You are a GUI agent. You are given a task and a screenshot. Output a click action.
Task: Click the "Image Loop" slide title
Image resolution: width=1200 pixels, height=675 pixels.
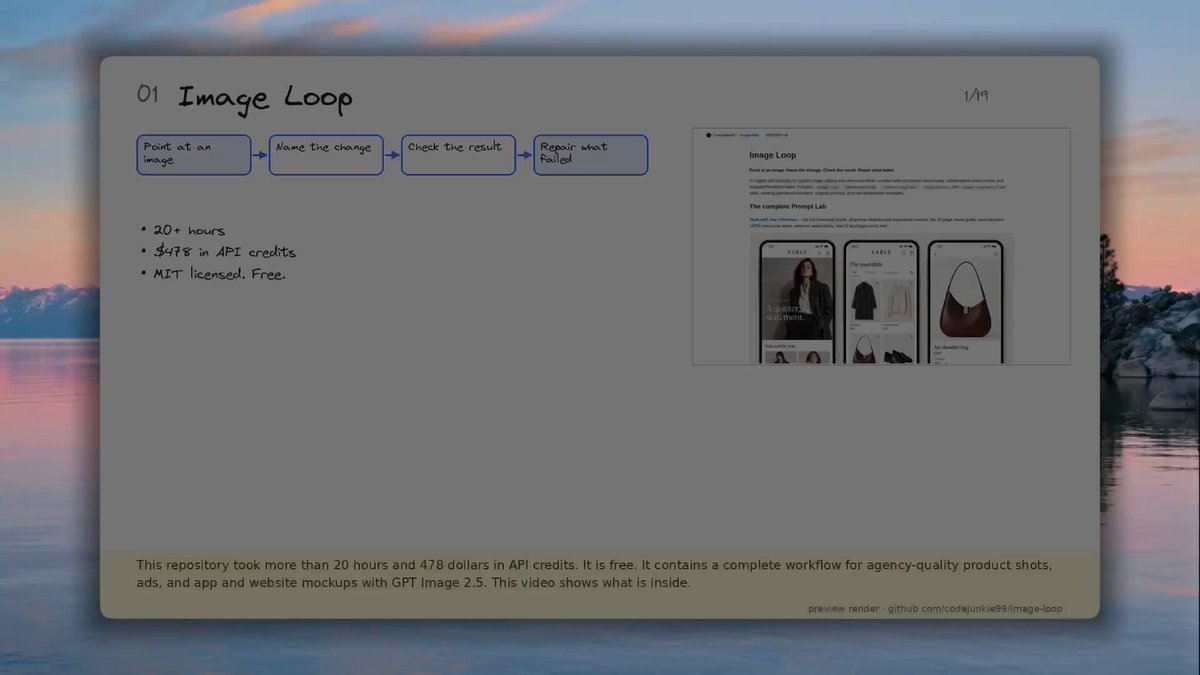tap(265, 98)
